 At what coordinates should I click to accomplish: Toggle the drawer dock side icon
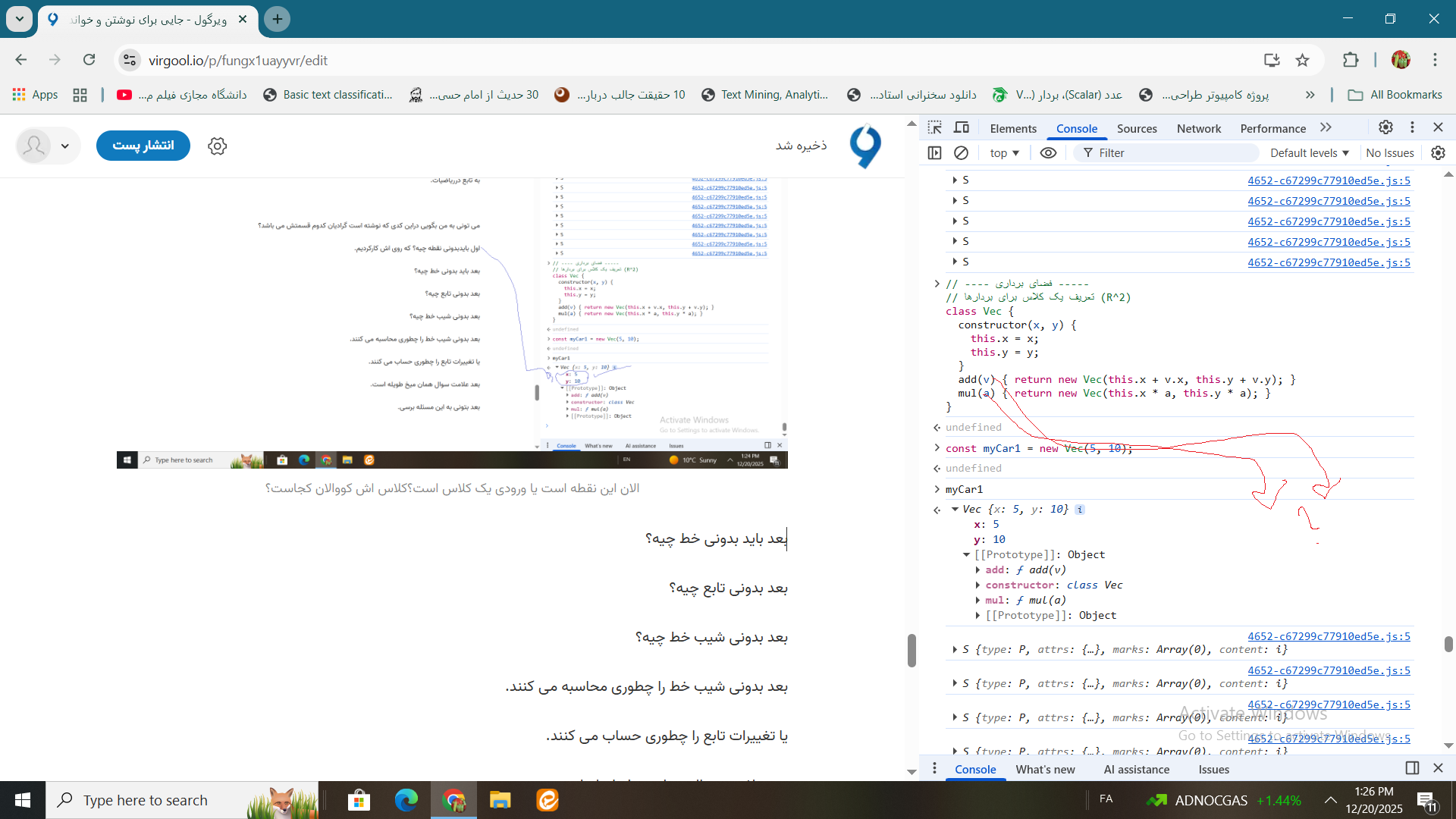coord(1412,768)
